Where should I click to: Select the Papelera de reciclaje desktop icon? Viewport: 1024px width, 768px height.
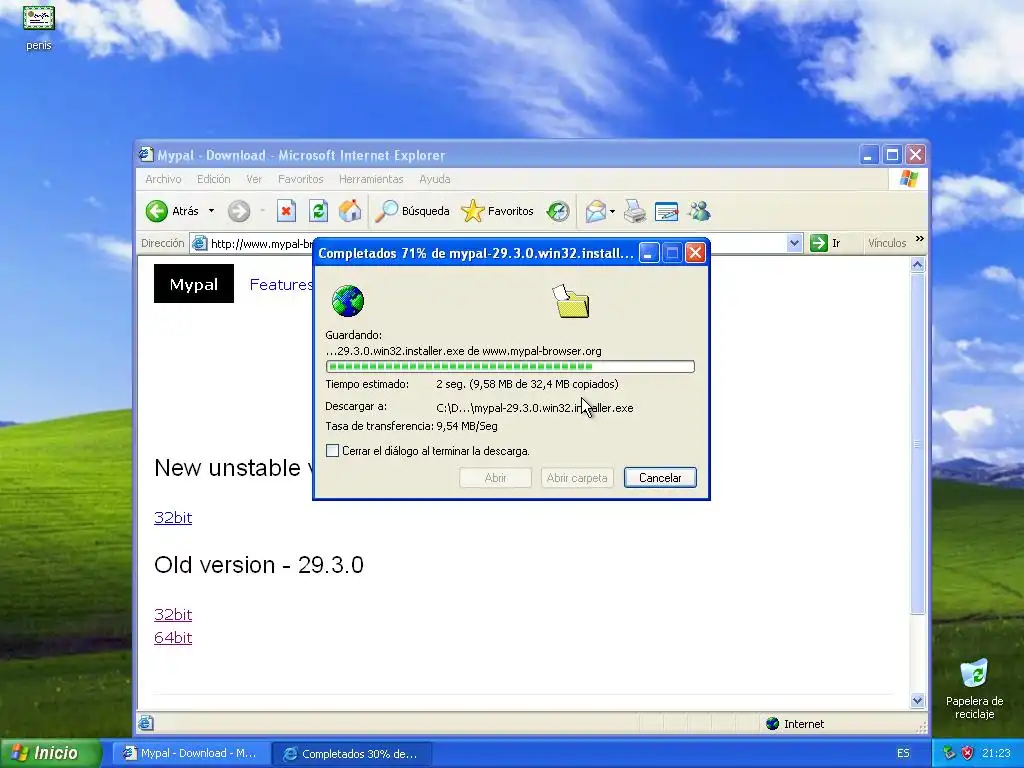(974, 688)
